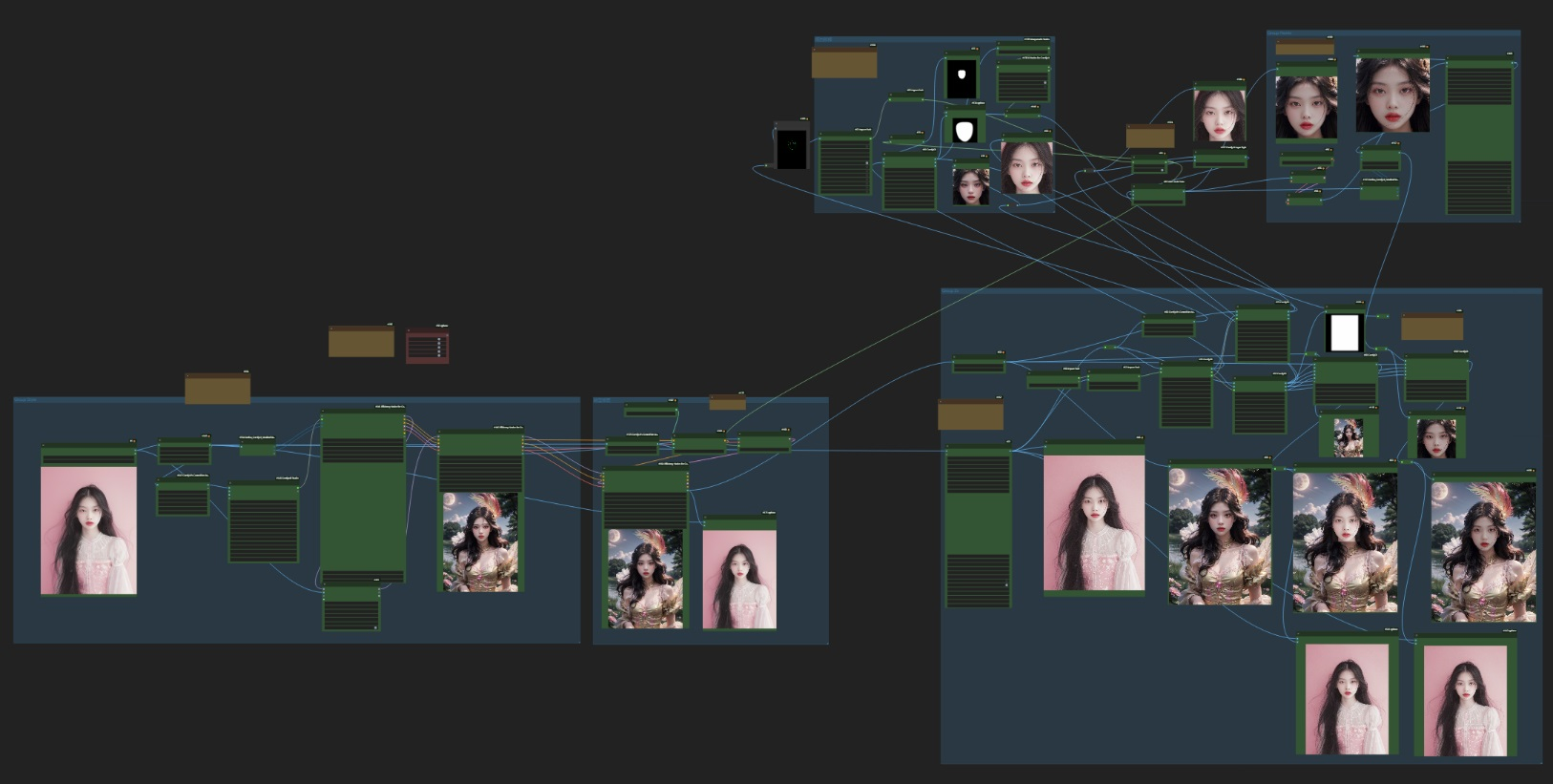The image size is (1553, 784).
Task: Click smallest face thumbnail in top center group
Action: [971, 186]
